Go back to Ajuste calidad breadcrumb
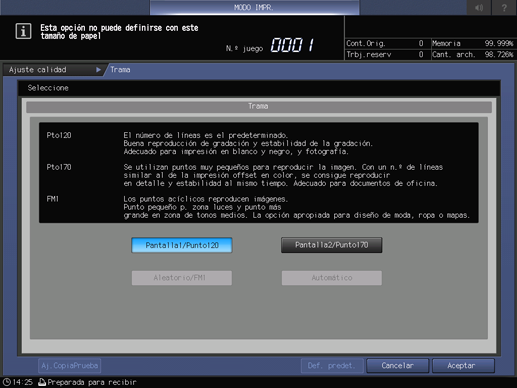Viewport: 517px width, 388px height. click(52, 70)
